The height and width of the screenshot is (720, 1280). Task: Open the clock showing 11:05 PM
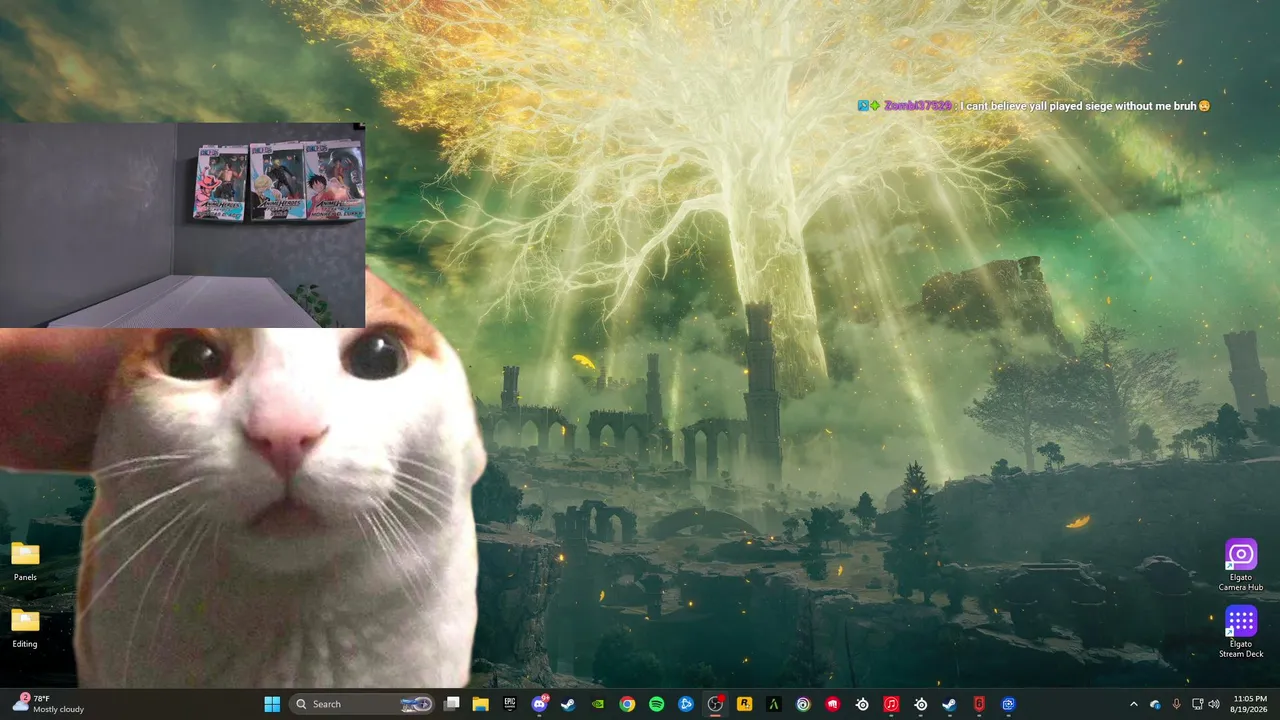(1250, 704)
